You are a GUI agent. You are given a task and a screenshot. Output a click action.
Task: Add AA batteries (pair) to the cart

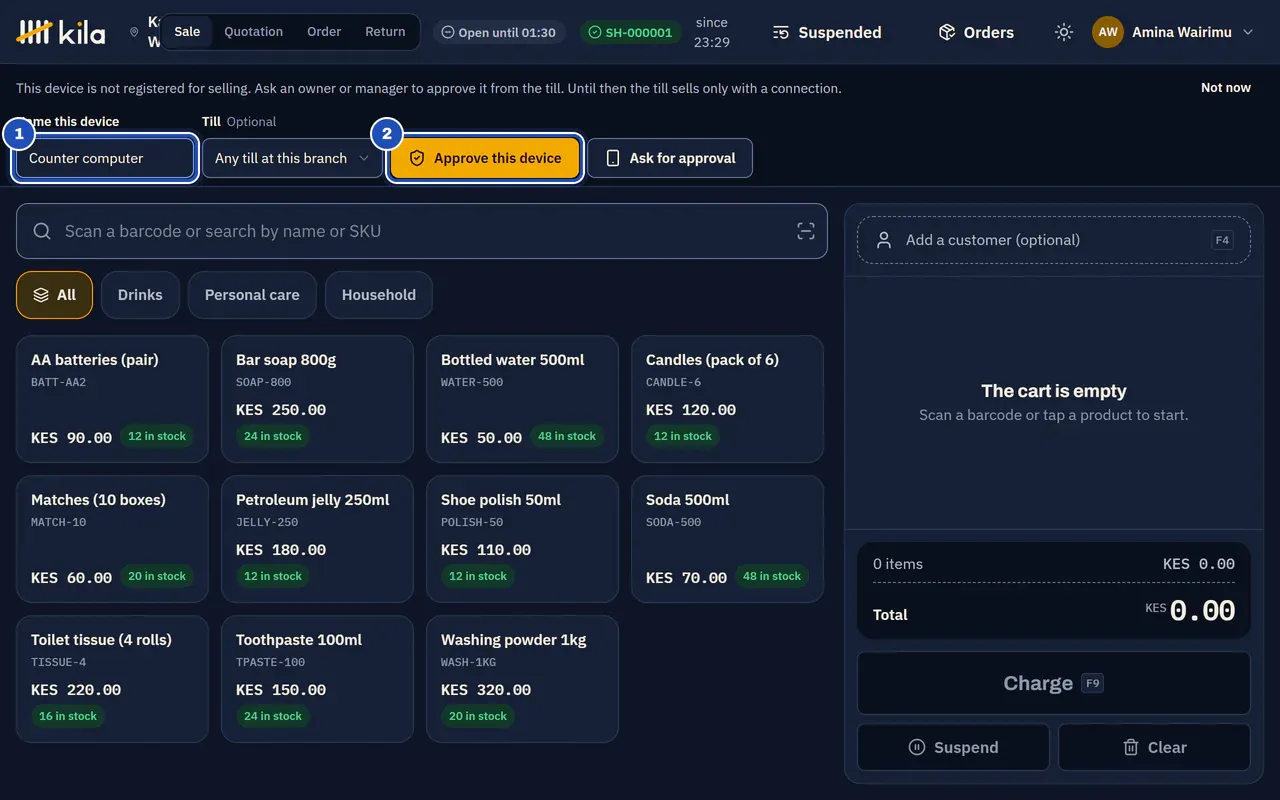[112, 399]
